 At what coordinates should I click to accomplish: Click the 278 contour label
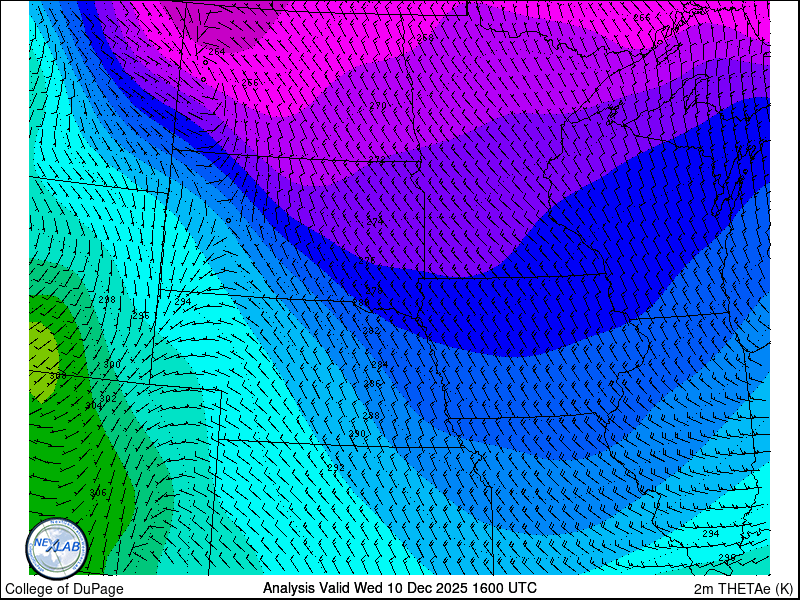pyautogui.click(x=374, y=290)
